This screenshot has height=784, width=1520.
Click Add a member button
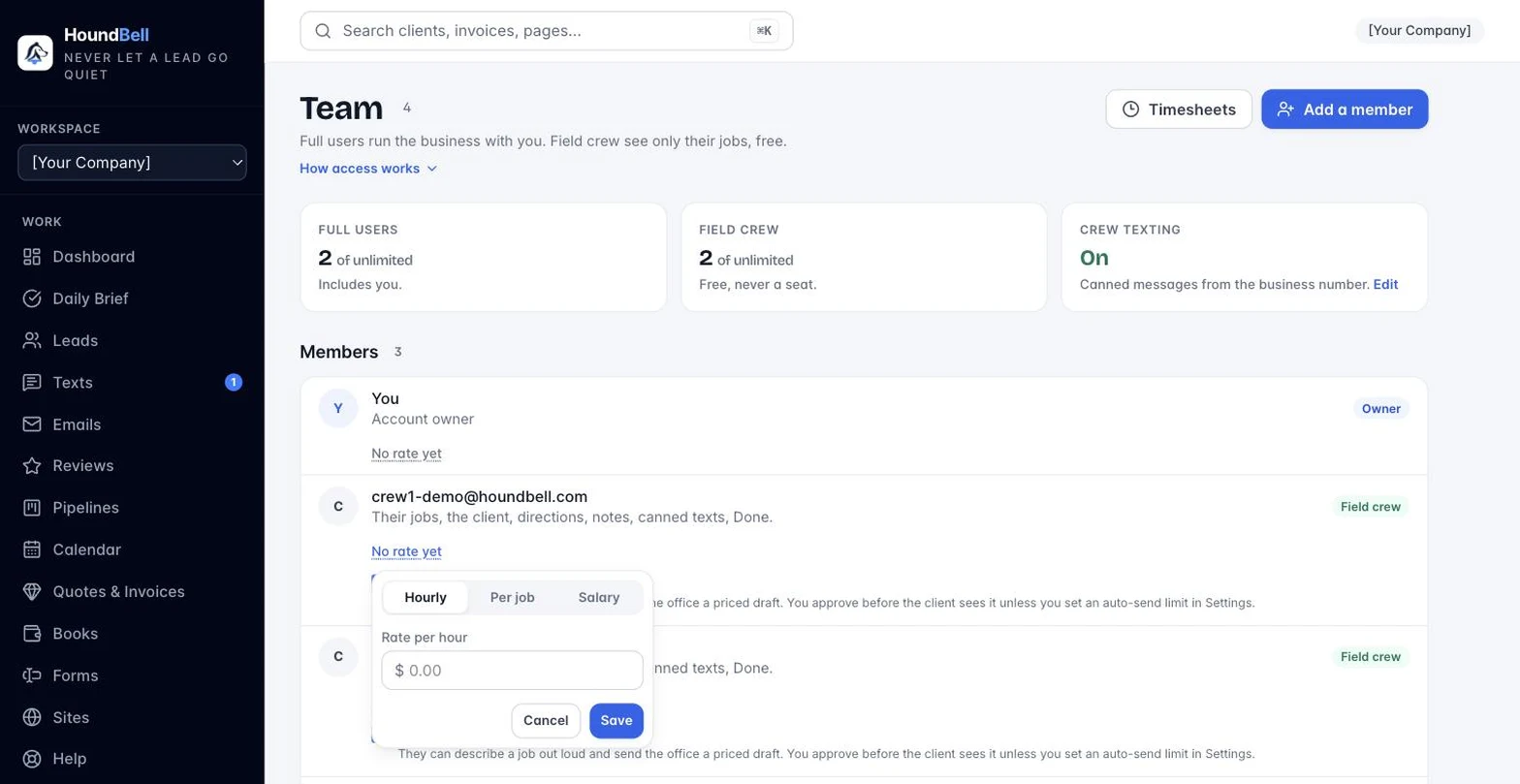1345,110
